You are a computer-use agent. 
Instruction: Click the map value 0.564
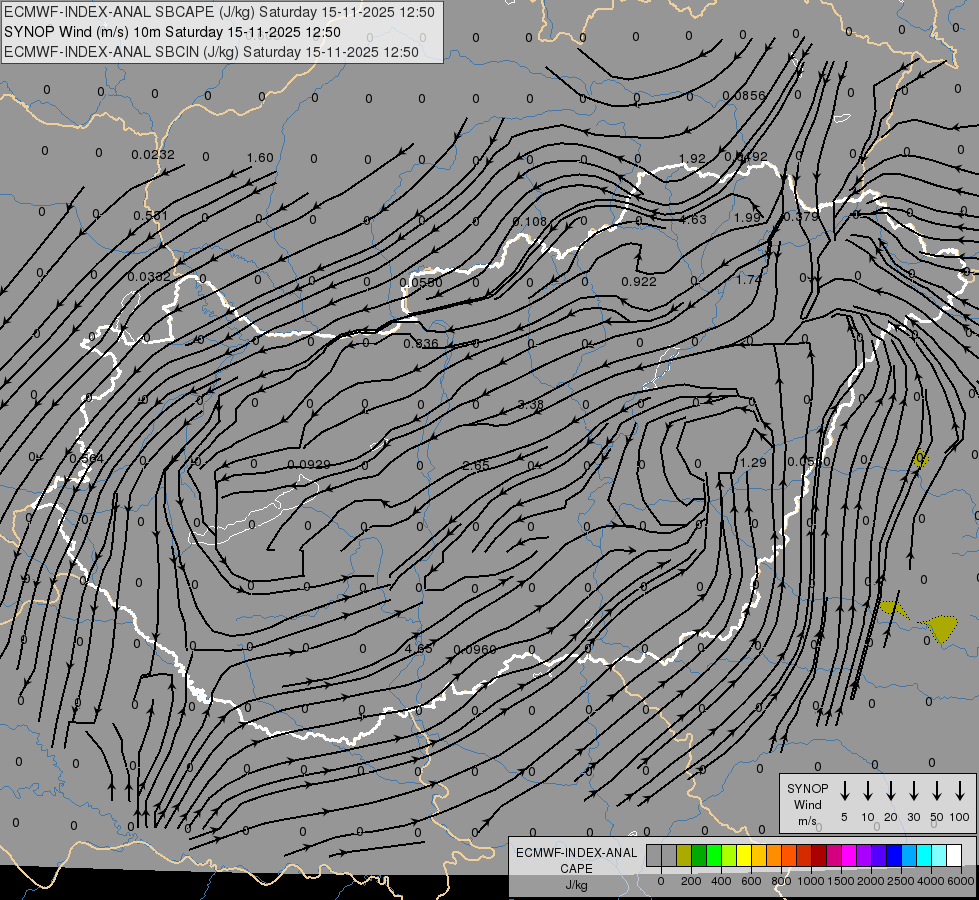[86, 459]
